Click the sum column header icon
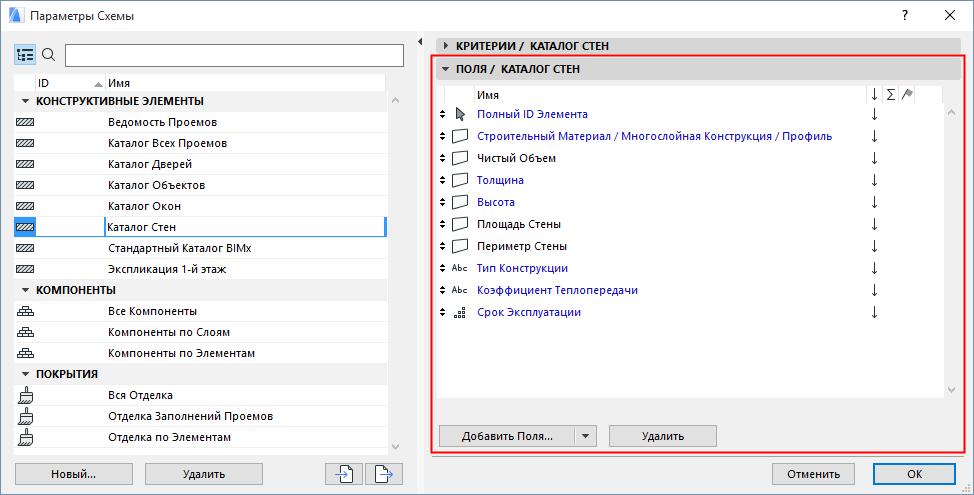Screen dimensions: 974x495 (891, 94)
